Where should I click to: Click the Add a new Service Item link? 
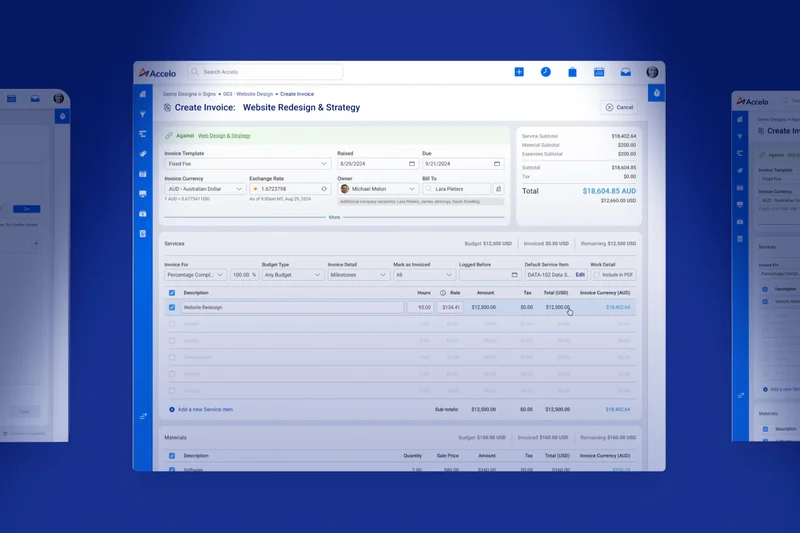(205, 409)
